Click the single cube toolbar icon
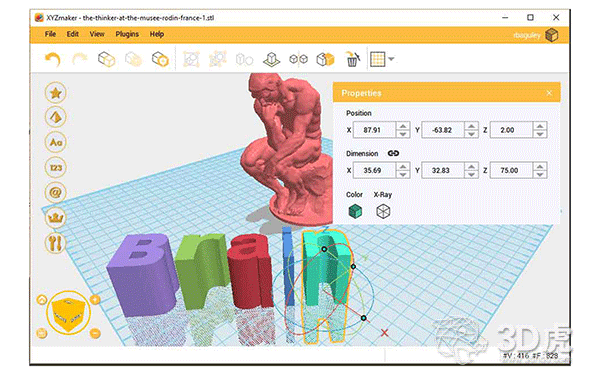This screenshot has width=600, height=375. point(106,59)
